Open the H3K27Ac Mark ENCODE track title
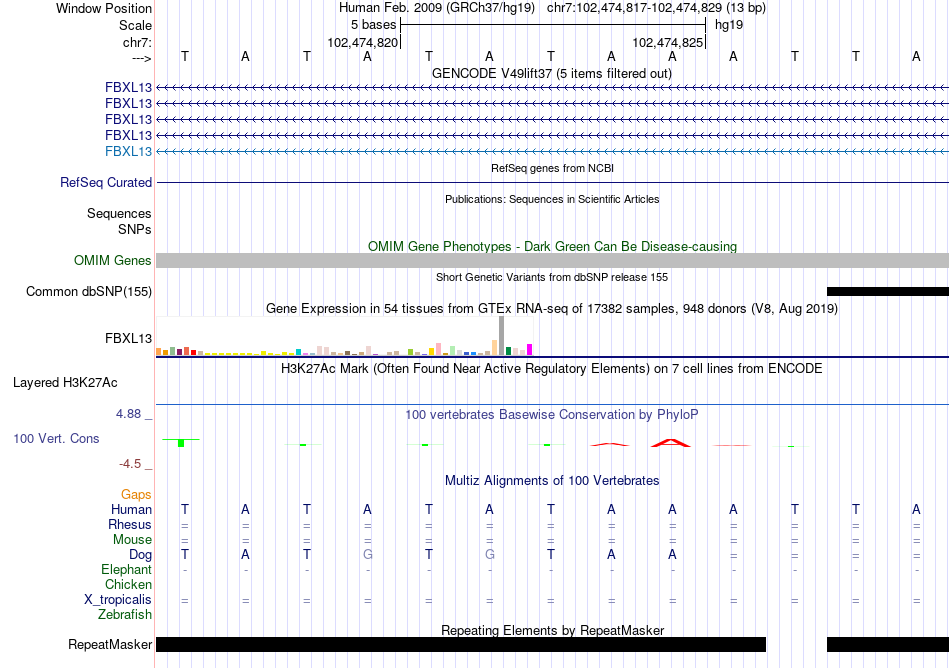The height and width of the screenshot is (668, 950). tap(551, 369)
